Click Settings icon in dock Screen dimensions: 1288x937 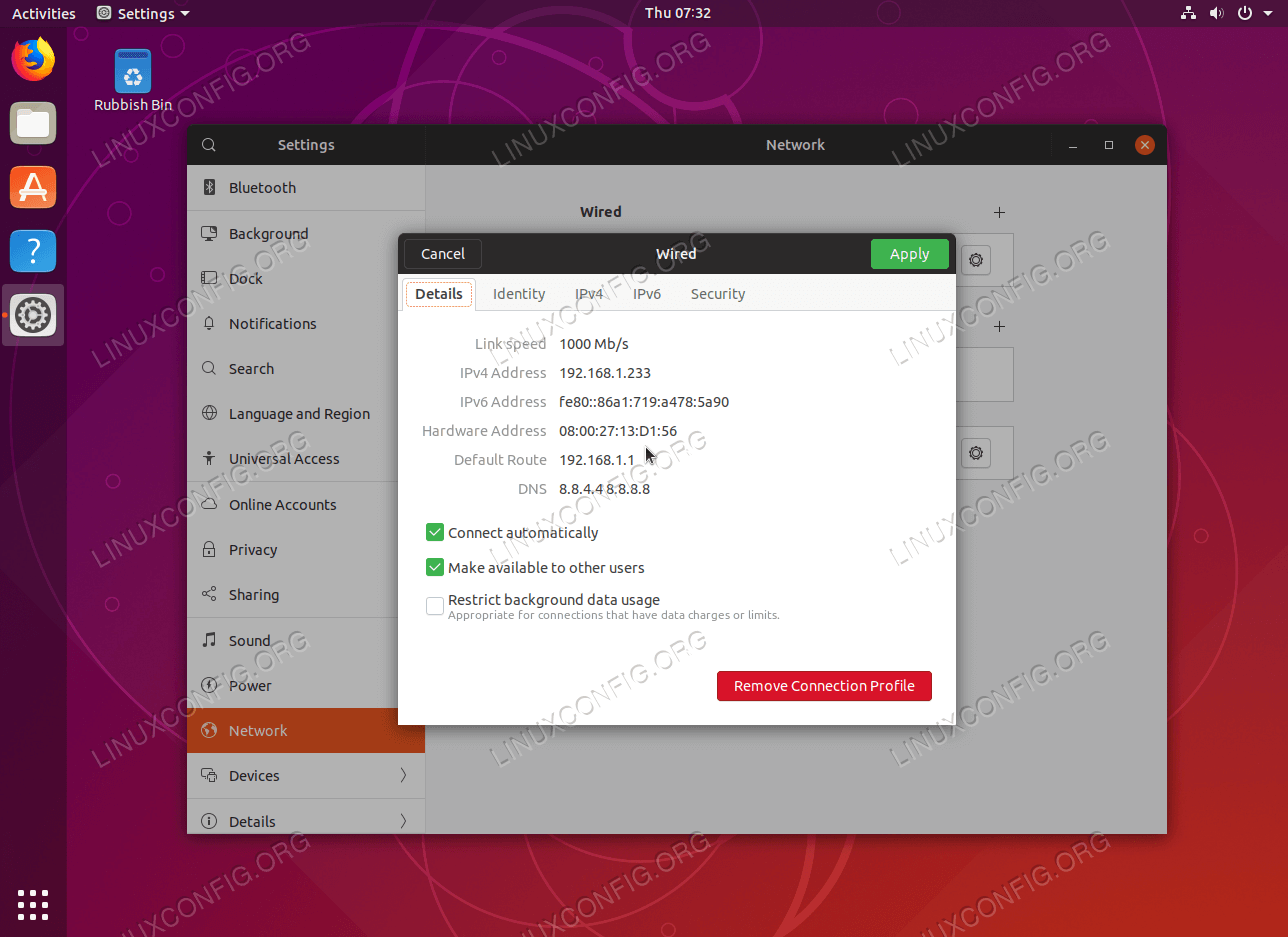point(33,316)
